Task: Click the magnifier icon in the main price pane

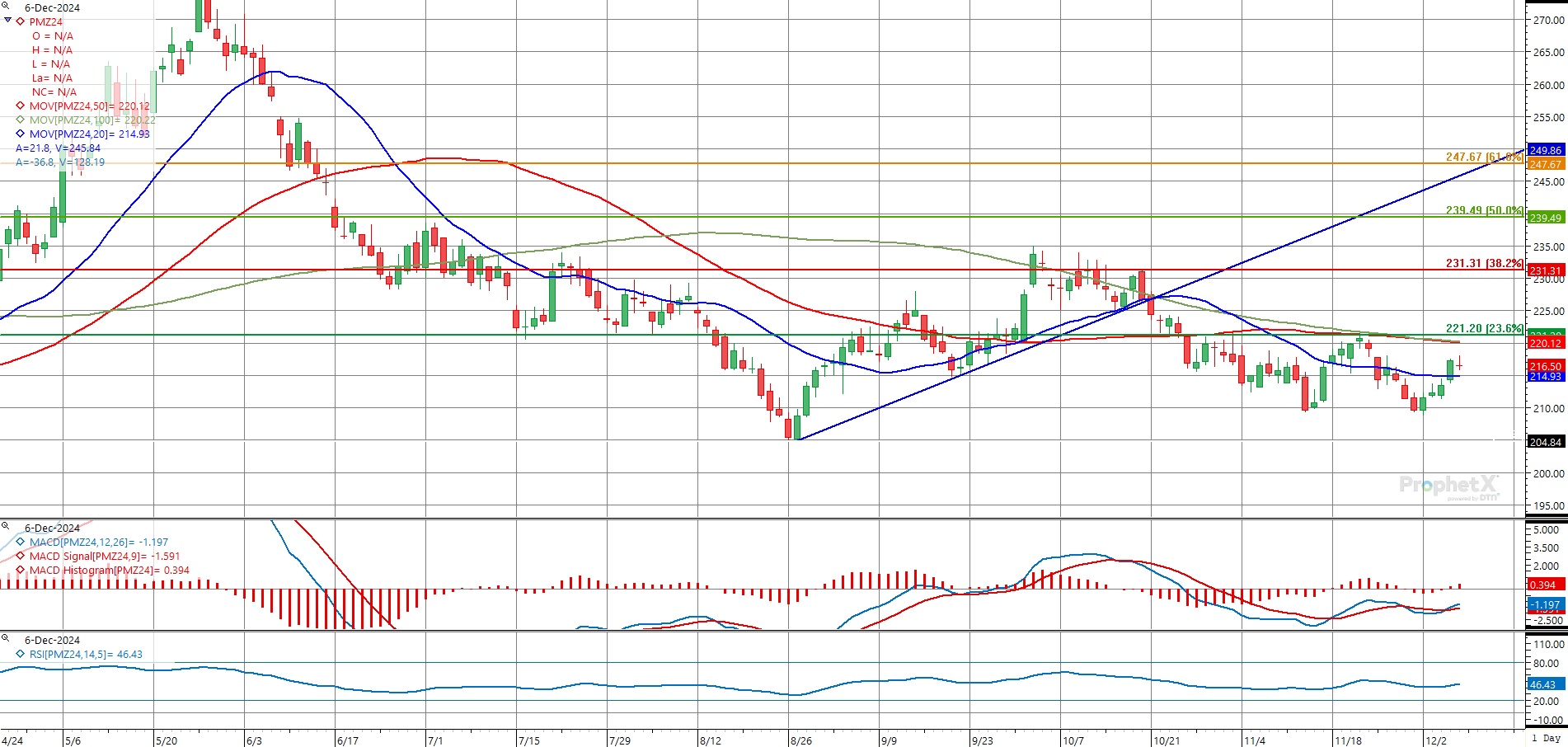Action: click(6, 7)
